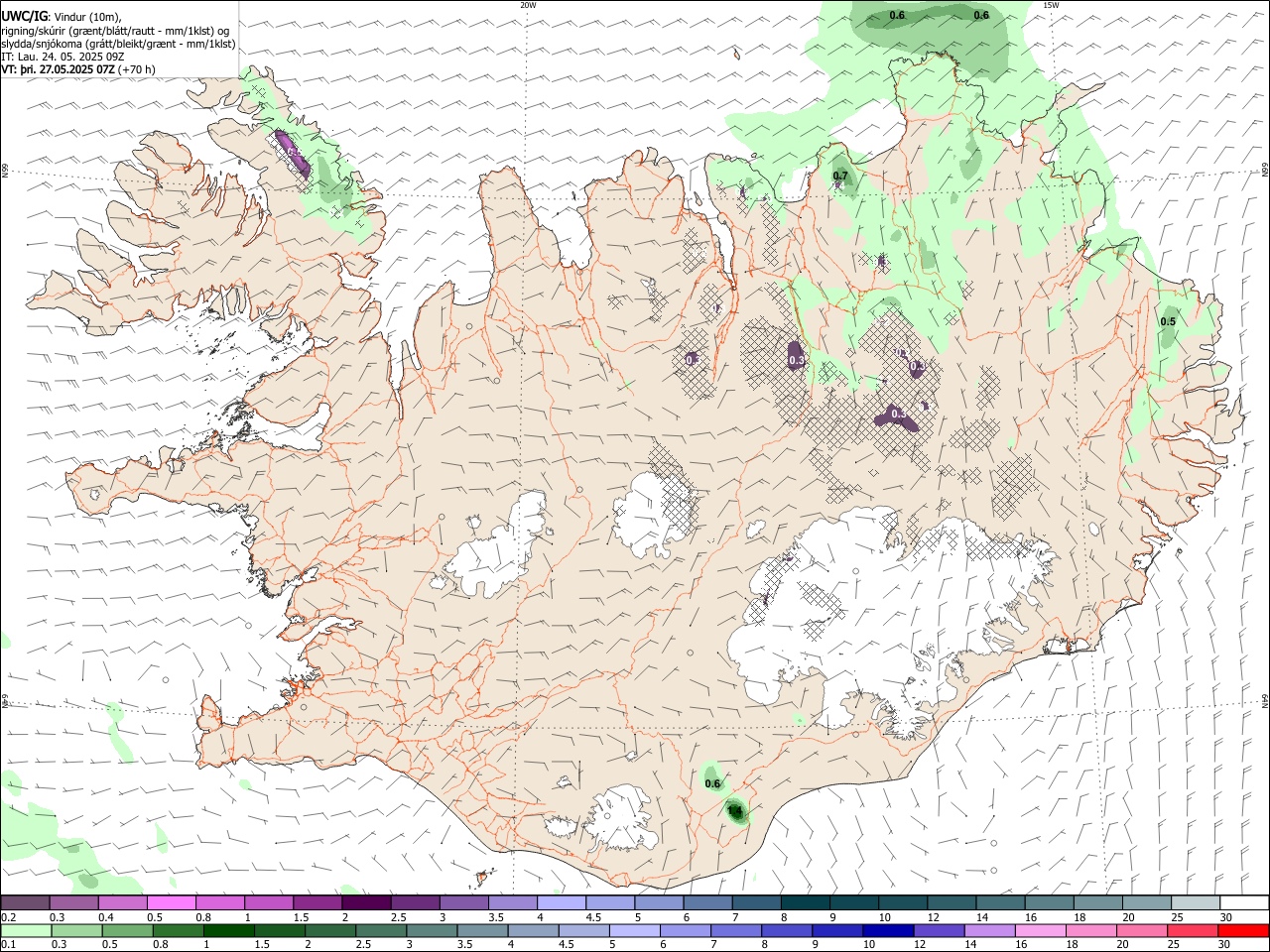
Task: Click the 0.5 precipitation value near the east coast
Action: (x=1168, y=321)
